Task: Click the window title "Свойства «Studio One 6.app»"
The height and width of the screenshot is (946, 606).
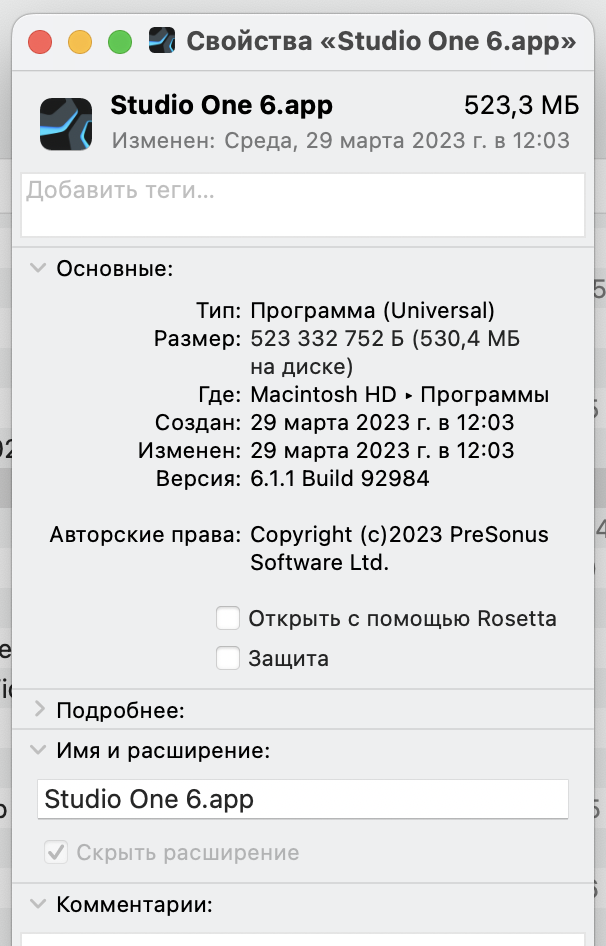Action: click(x=381, y=42)
